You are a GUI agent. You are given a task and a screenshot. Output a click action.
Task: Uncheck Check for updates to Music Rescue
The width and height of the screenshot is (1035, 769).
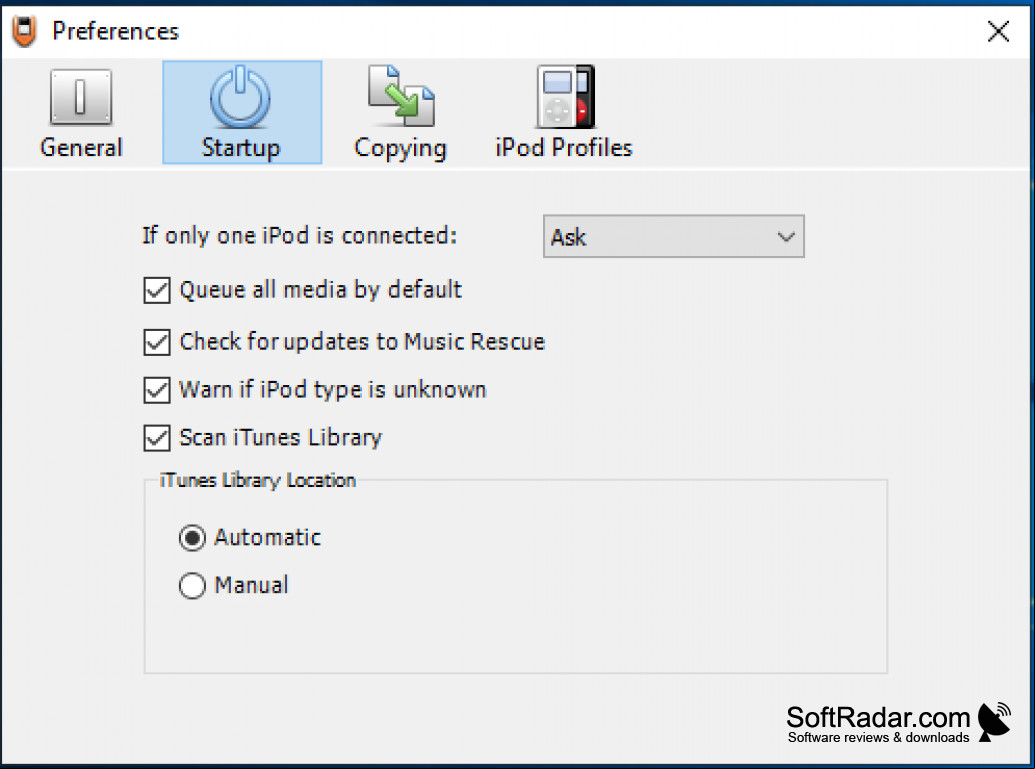156,342
